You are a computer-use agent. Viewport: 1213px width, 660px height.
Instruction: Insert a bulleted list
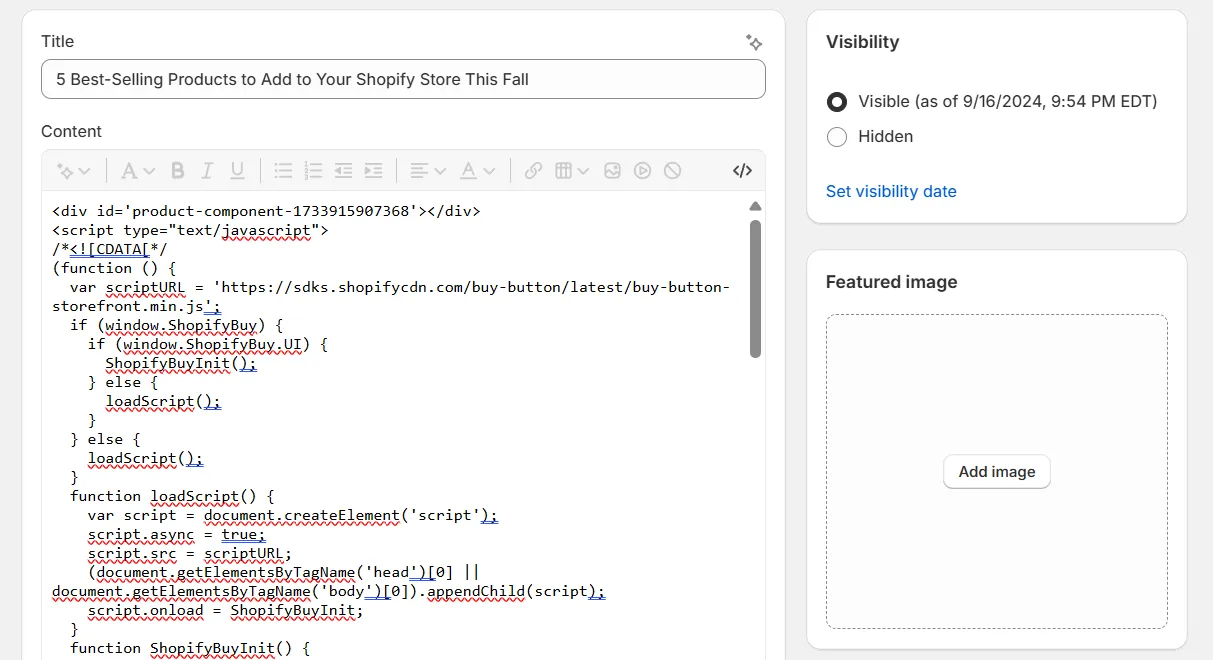pos(283,171)
